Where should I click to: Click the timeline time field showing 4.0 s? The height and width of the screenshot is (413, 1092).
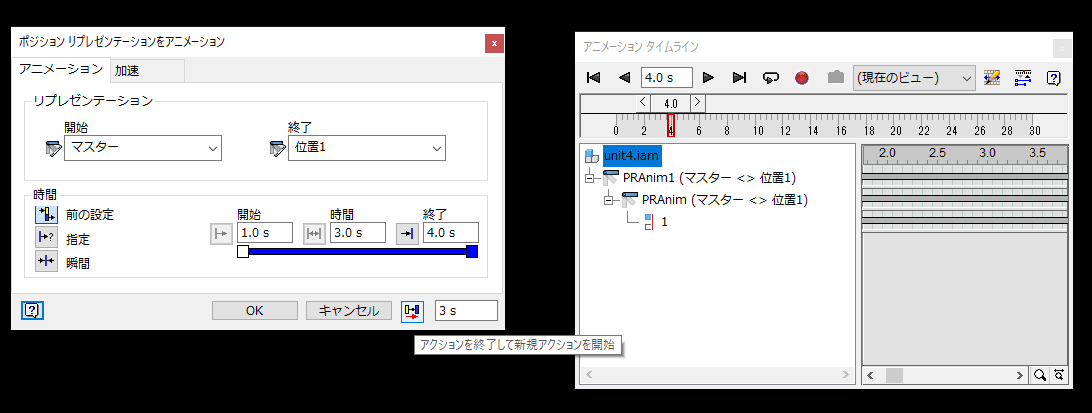pyautogui.click(x=666, y=77)
